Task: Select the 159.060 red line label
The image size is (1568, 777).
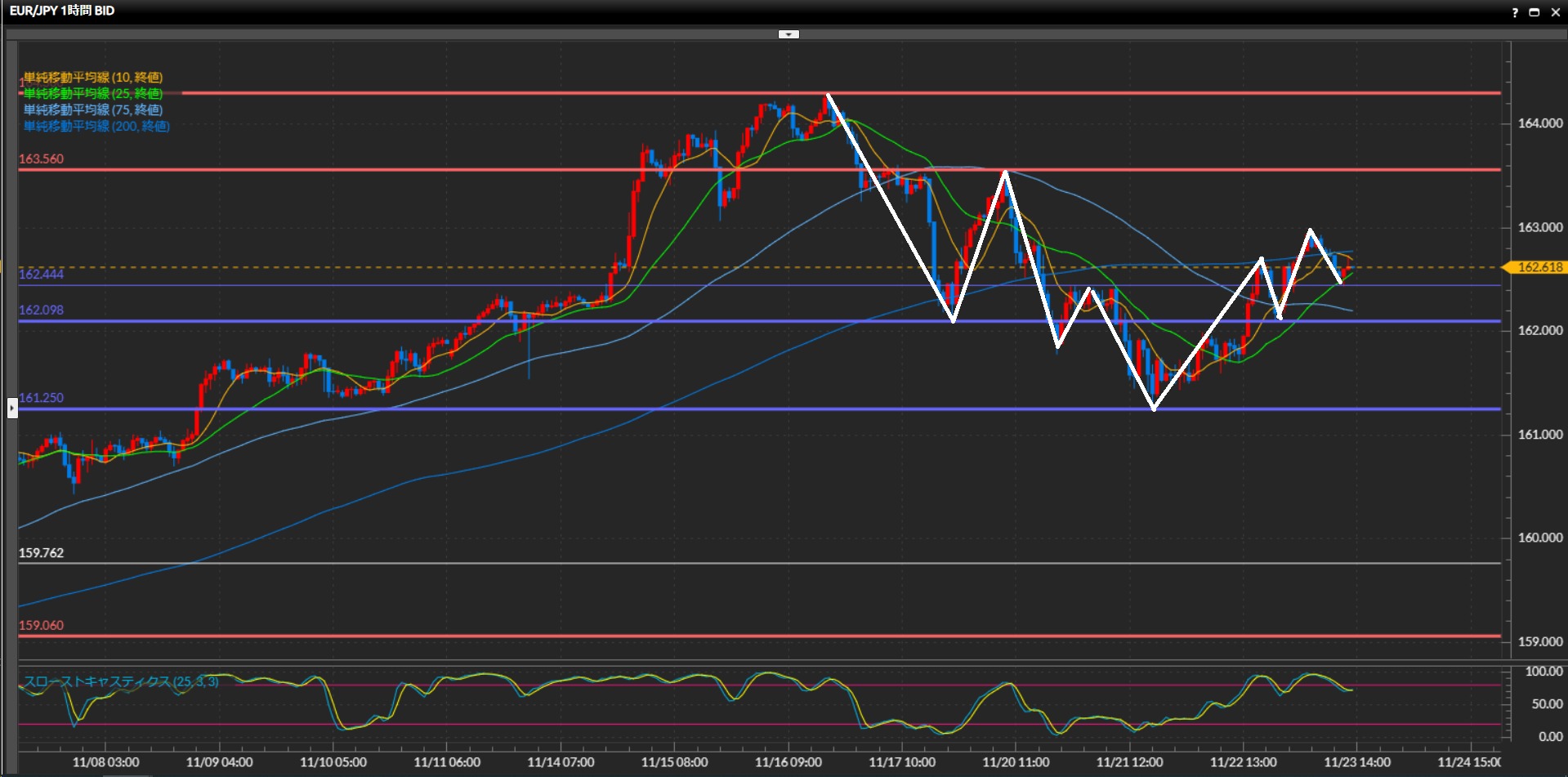Action: pyautogui.click(x=41, y=626)
